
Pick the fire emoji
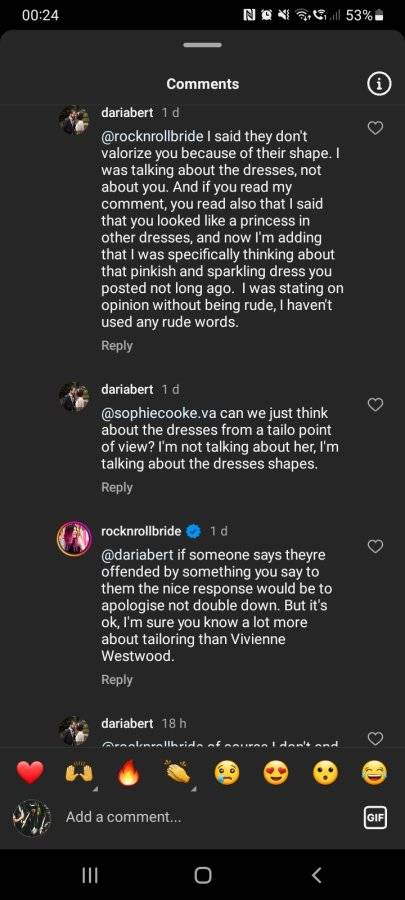point(128,774)
